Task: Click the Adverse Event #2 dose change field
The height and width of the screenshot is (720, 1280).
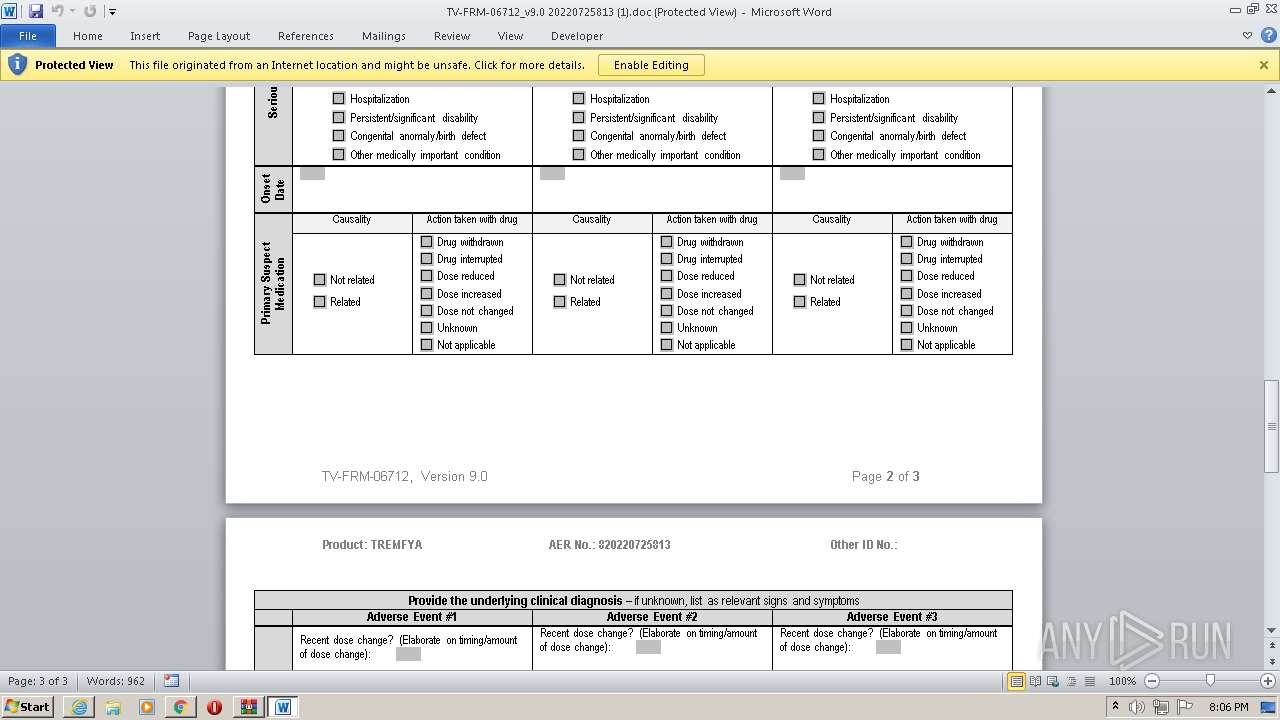Action: click(648, 647)
